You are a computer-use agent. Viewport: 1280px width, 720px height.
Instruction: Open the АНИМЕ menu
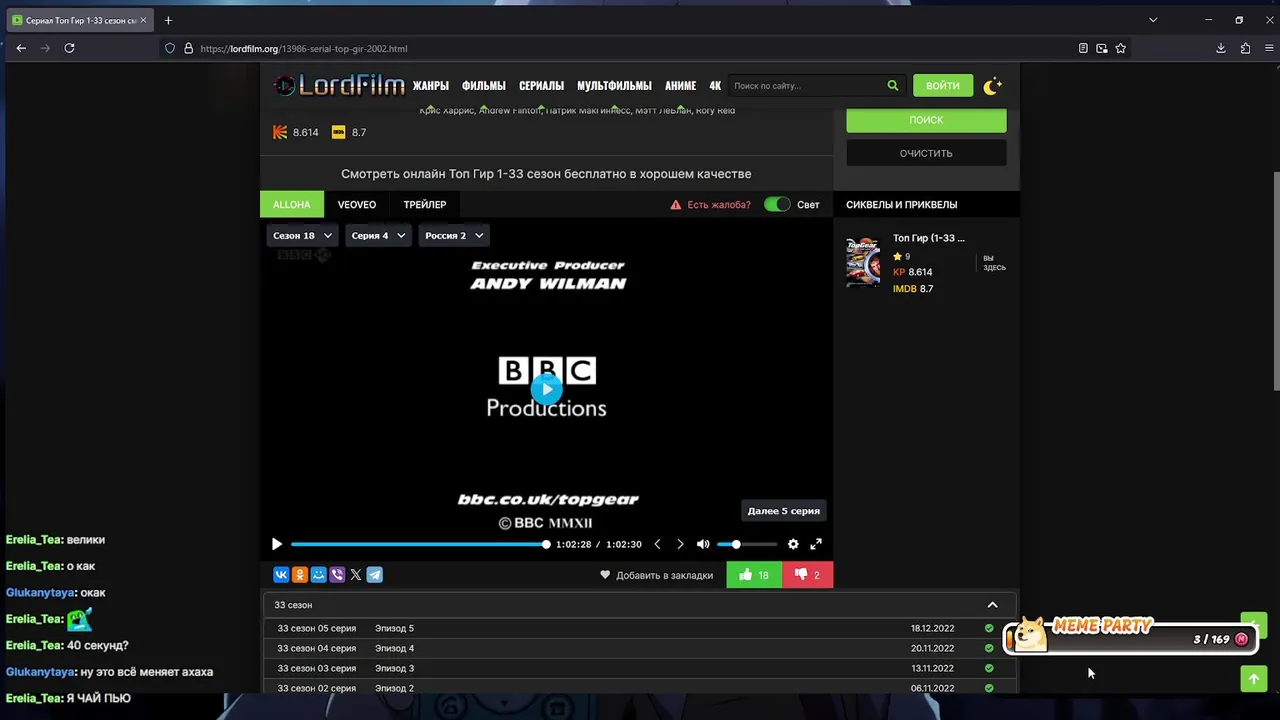(x=681, y=86)
